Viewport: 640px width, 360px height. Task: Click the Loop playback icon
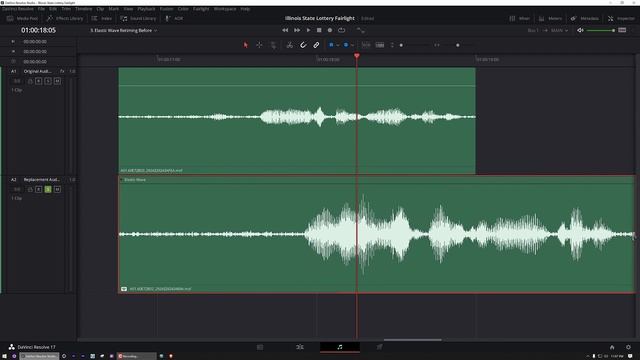point(341,30)
